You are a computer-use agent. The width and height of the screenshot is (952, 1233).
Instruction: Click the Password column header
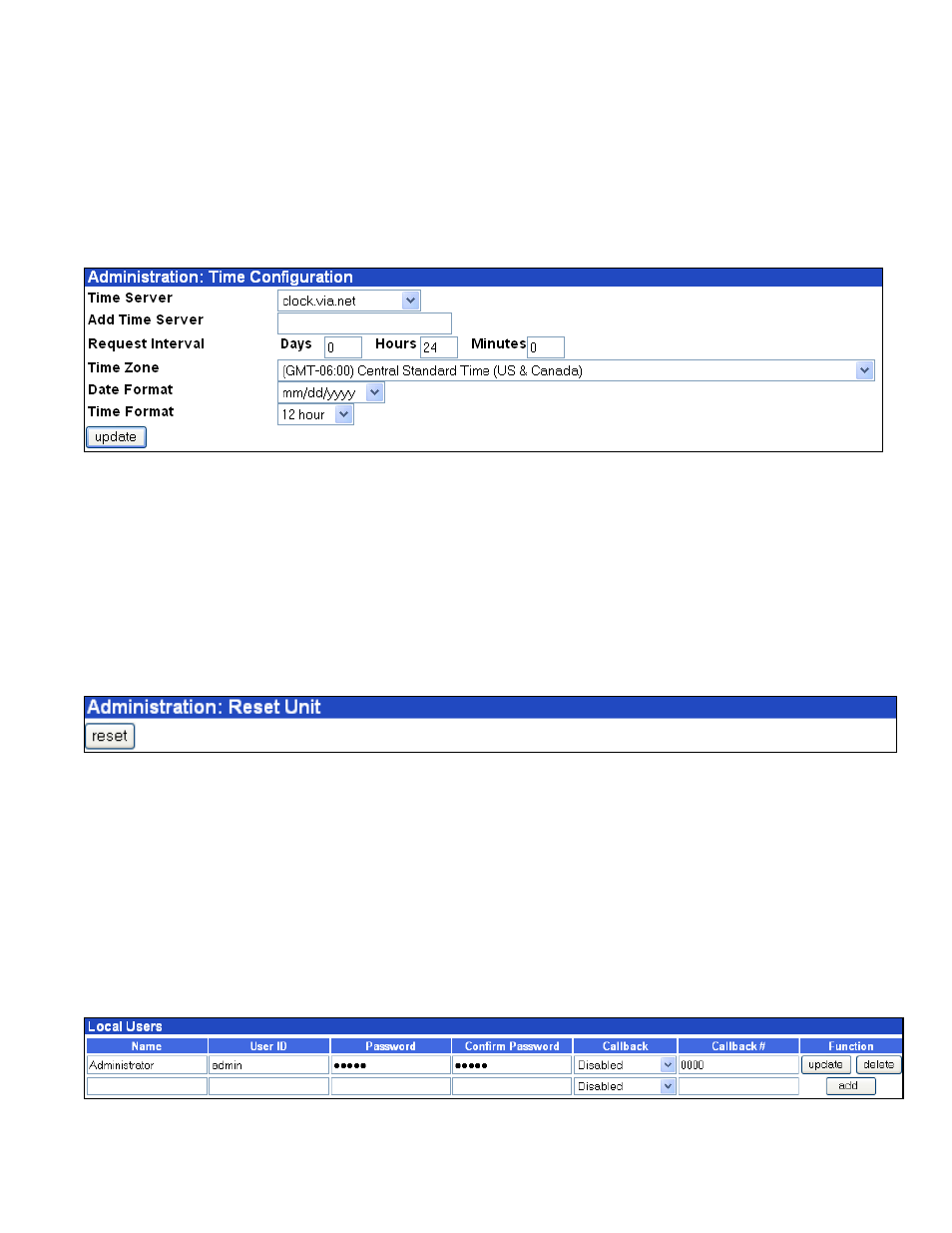[x=390, y=1046]
